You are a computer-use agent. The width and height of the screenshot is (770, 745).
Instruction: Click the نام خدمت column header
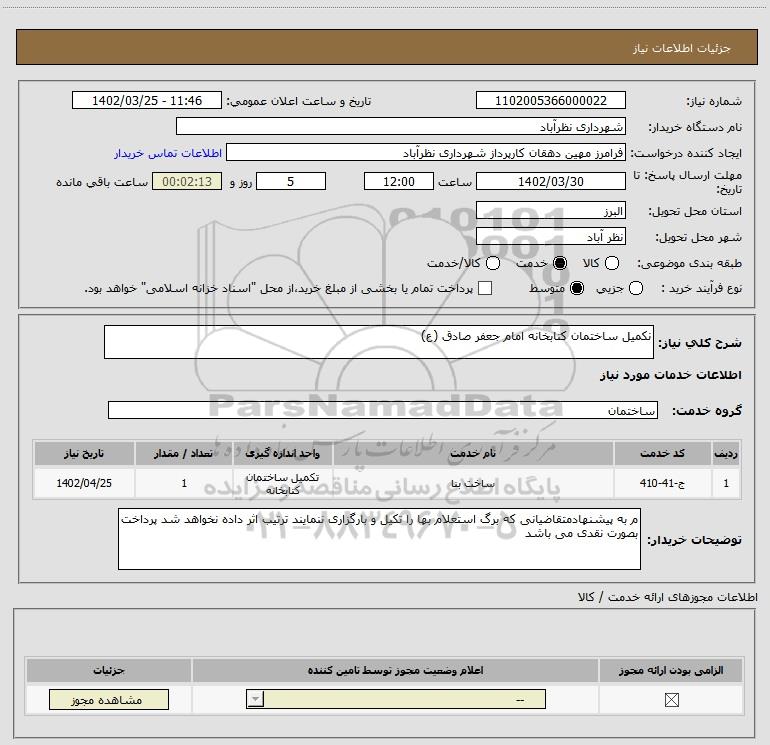pos(473,453)
